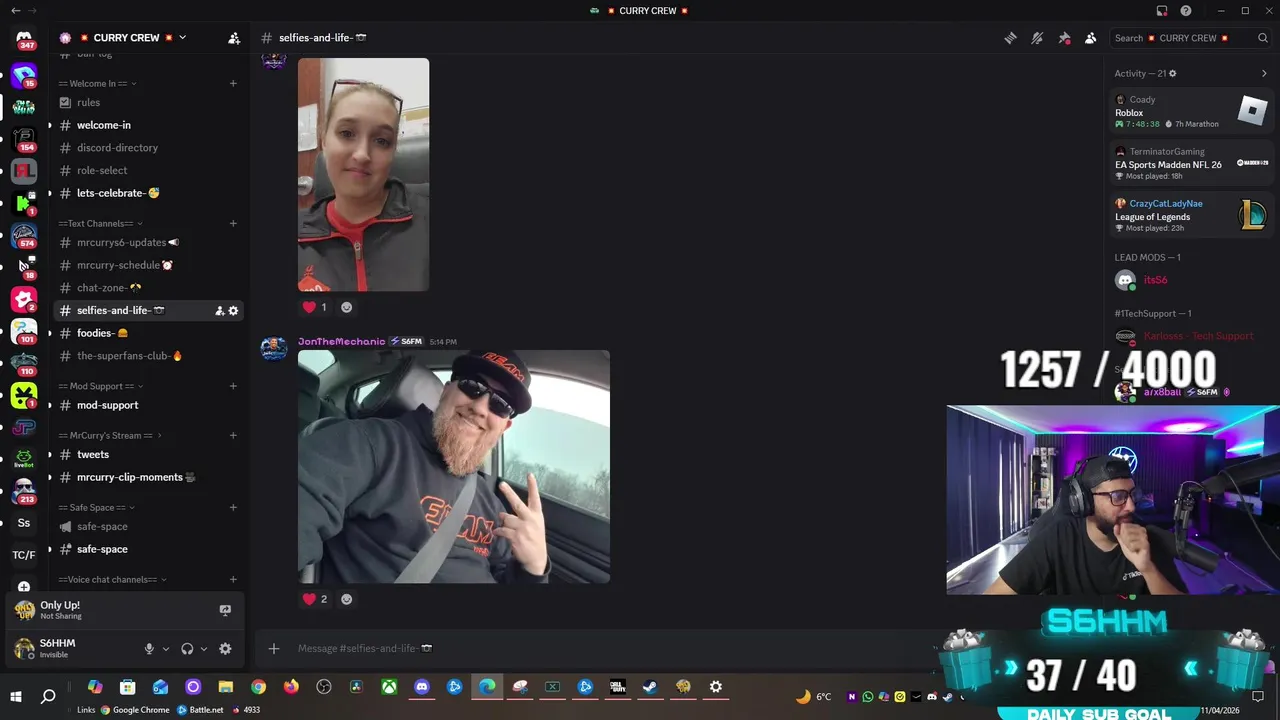The image size is (1280, 720).
Task: Open the woman's selfie image
Action: point(363,174)
